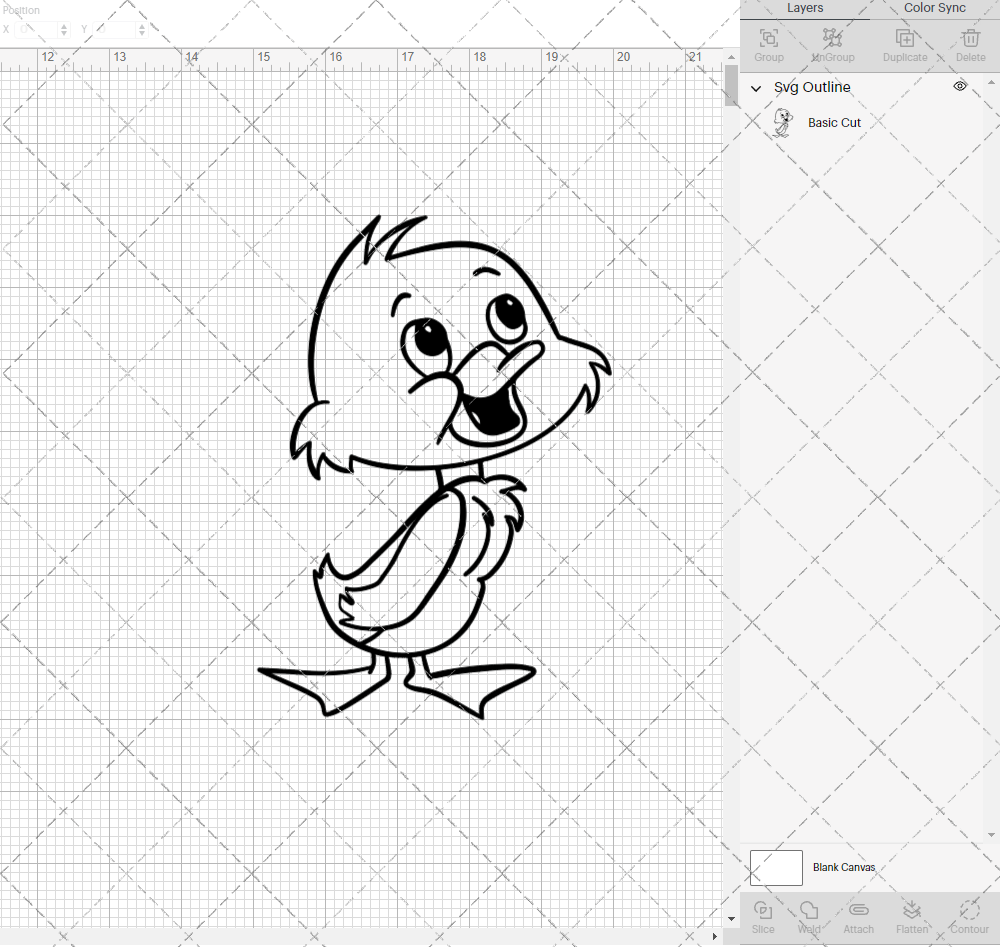Switch to the Layers tab
The width and height of the screenshot is (1000, 947).
coord(805,8)
